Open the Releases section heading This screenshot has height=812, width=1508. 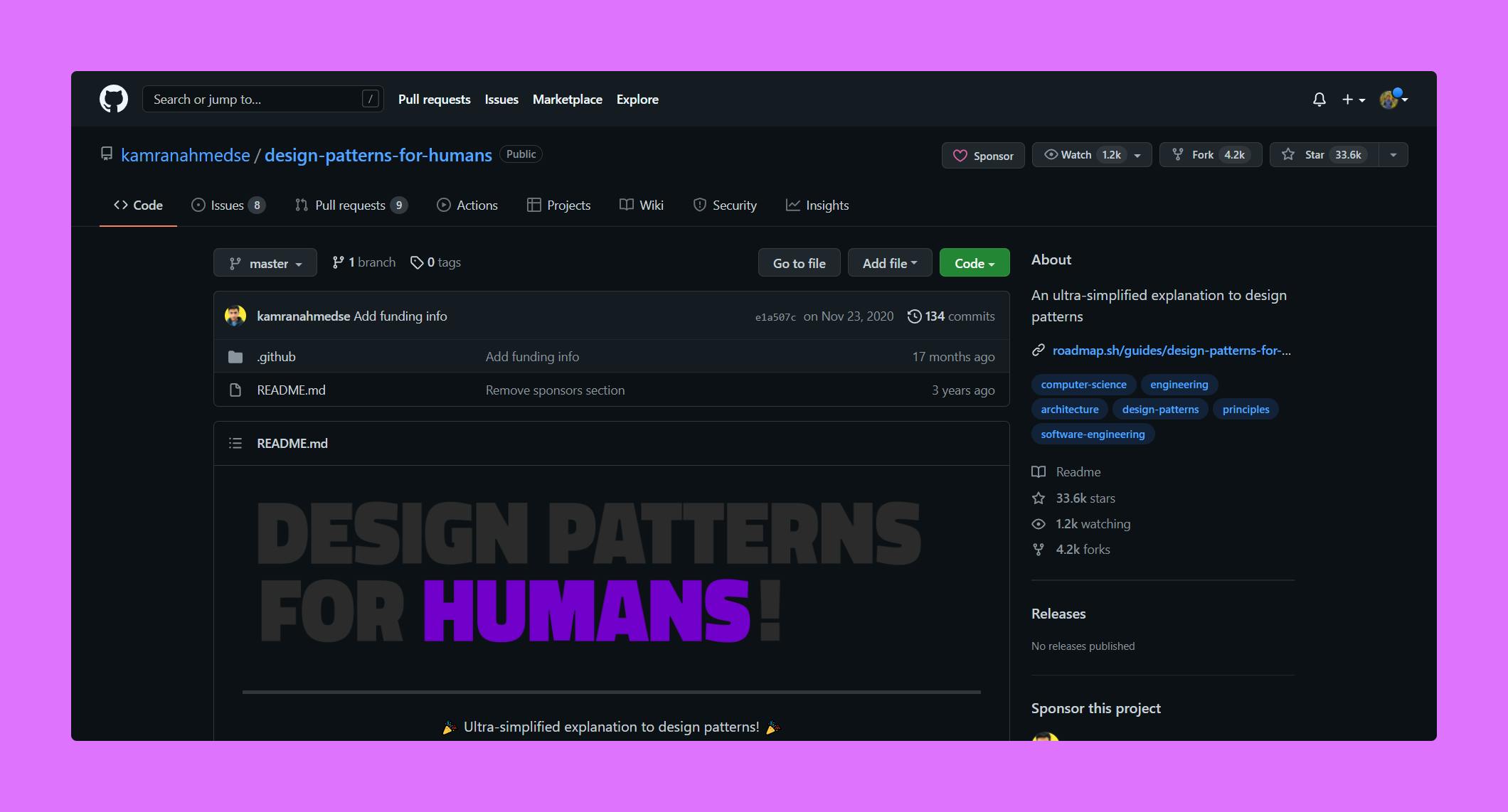[1058, 614]
